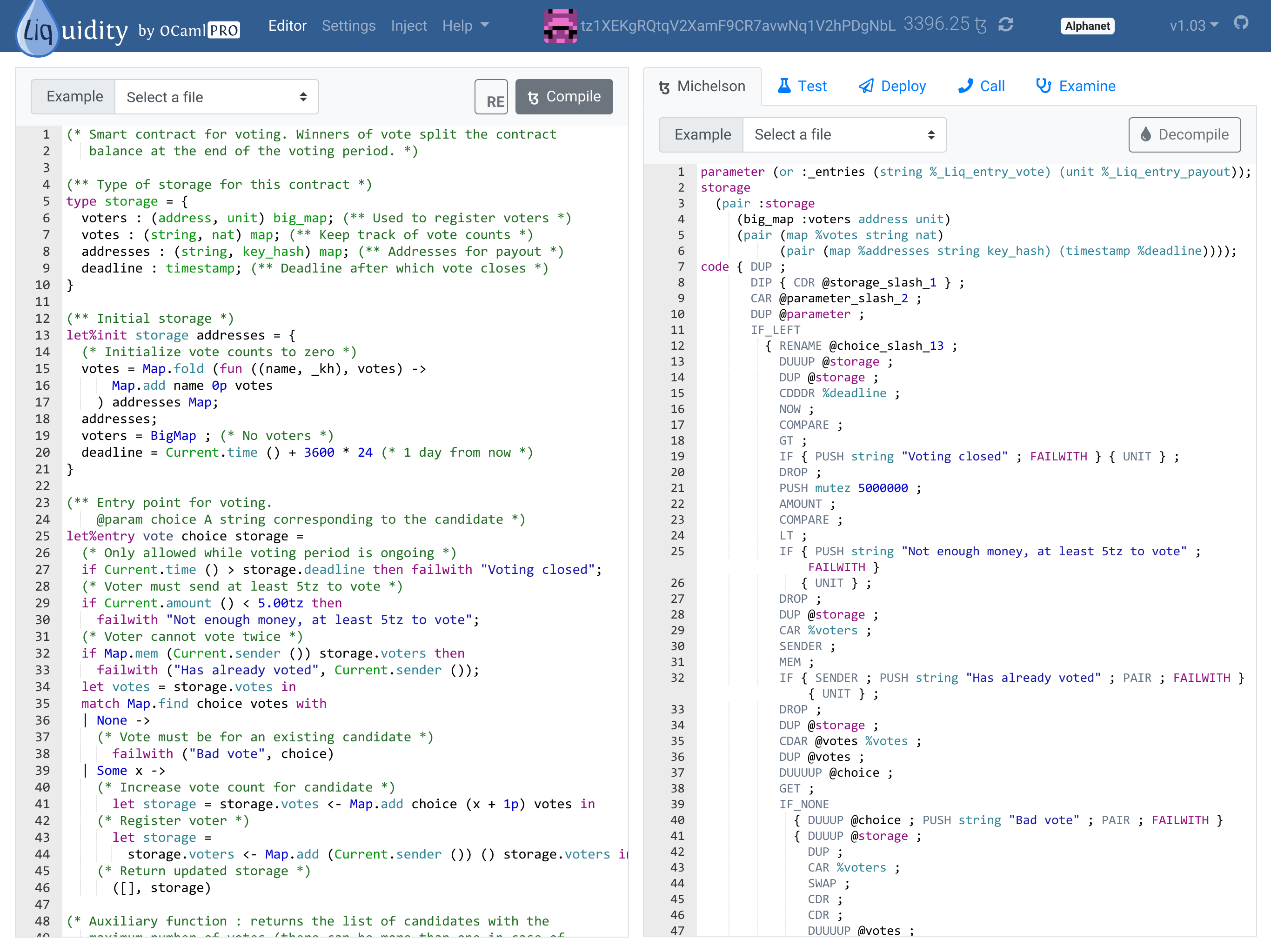Expand the v1.03 version dropdown
The height and width of the screenshot is (952, 1271).
point(1194,26)
